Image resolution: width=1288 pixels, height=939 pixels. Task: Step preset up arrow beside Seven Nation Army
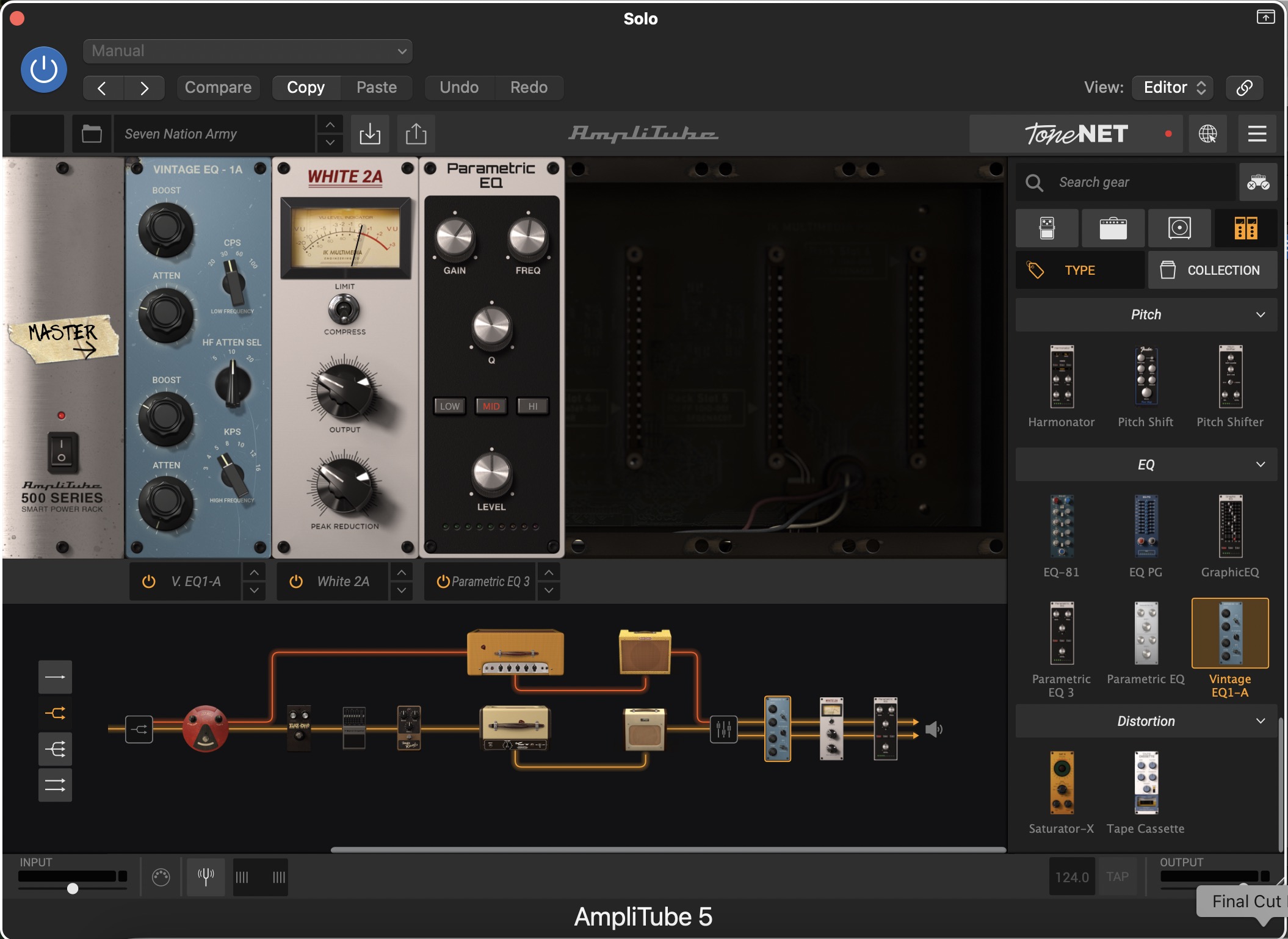click(330, 125)
